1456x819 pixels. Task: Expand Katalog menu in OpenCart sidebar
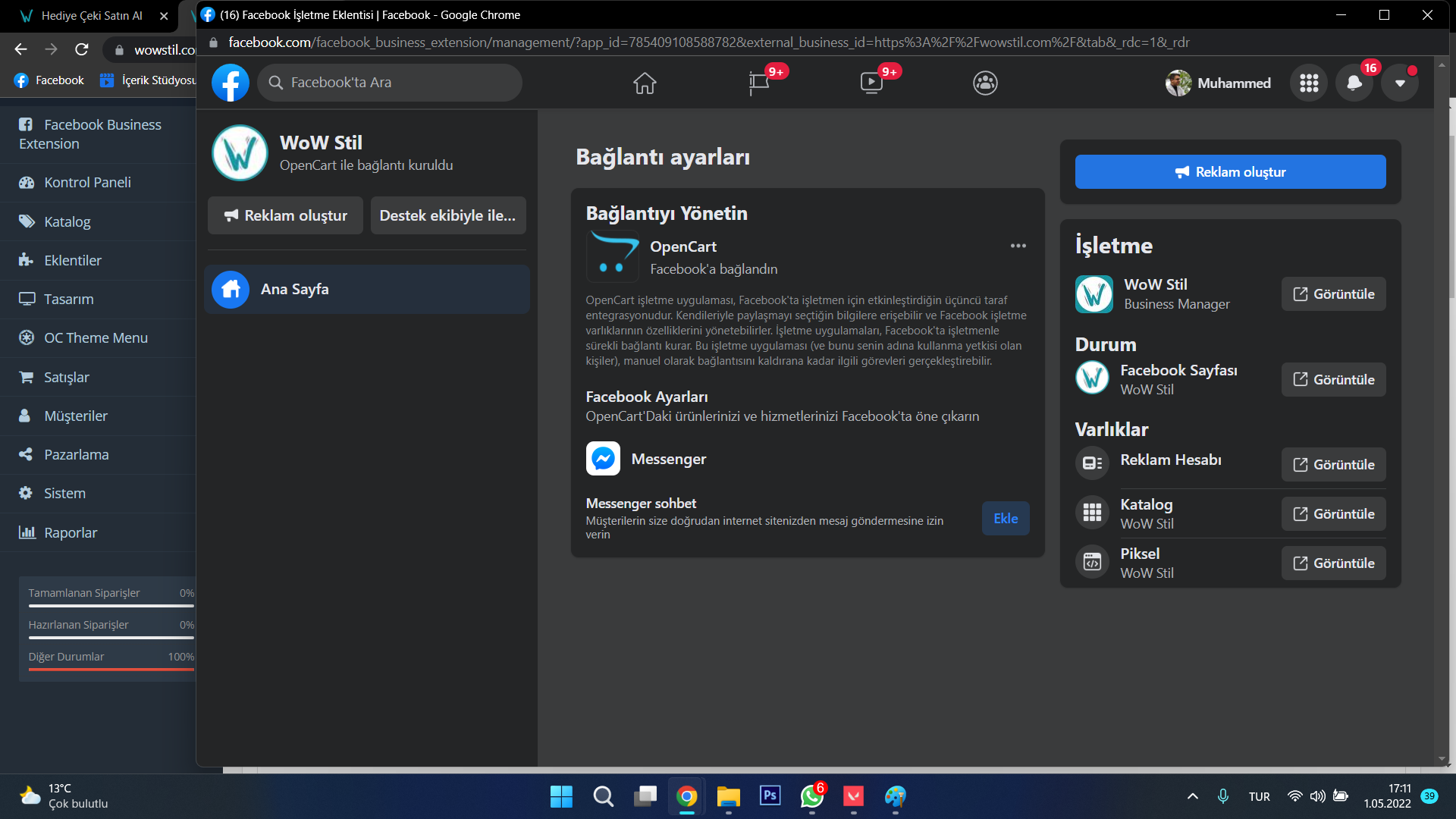tap(98, 221)
